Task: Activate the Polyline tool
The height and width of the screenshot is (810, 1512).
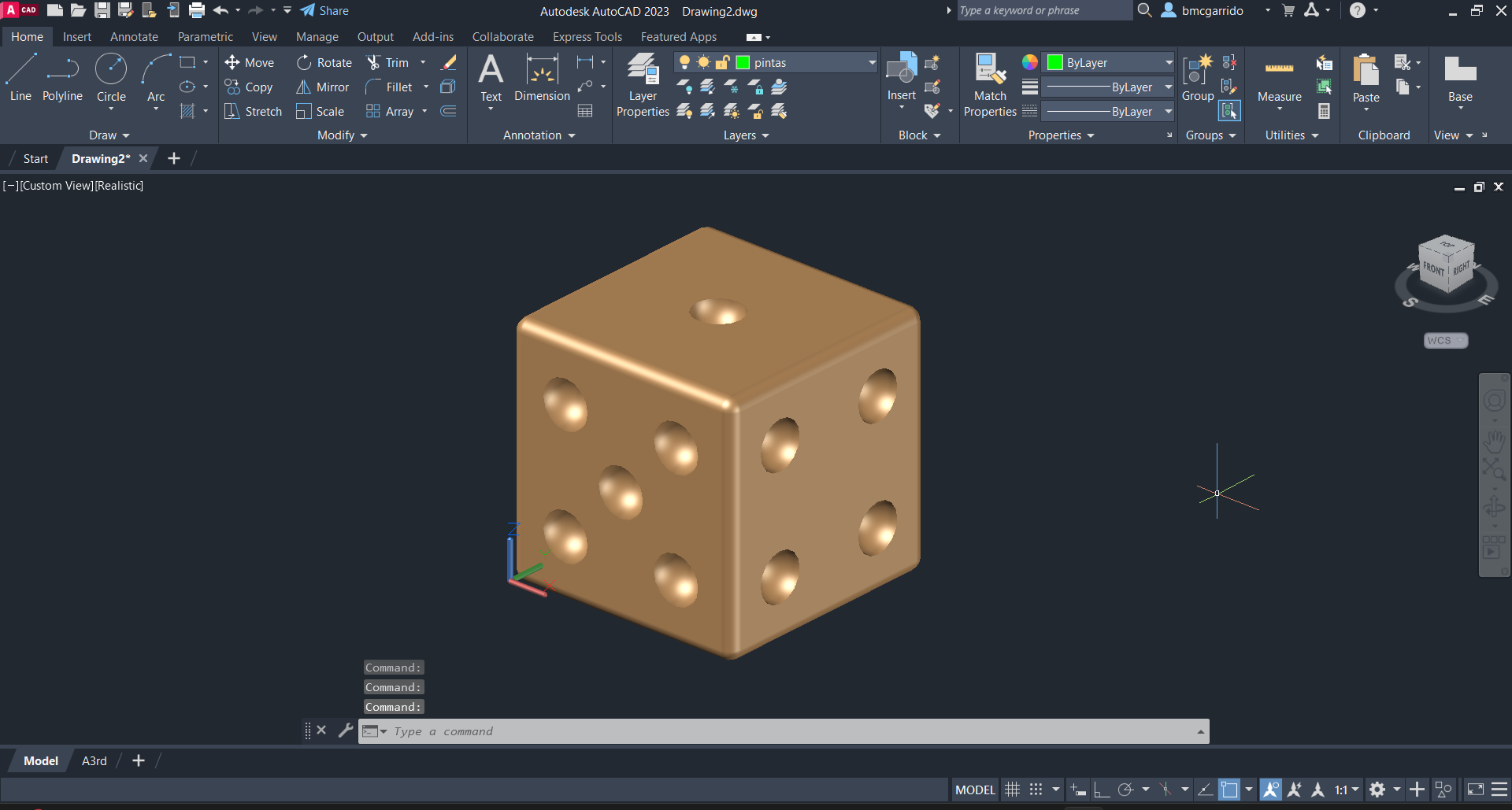Action: coord(62,77)
